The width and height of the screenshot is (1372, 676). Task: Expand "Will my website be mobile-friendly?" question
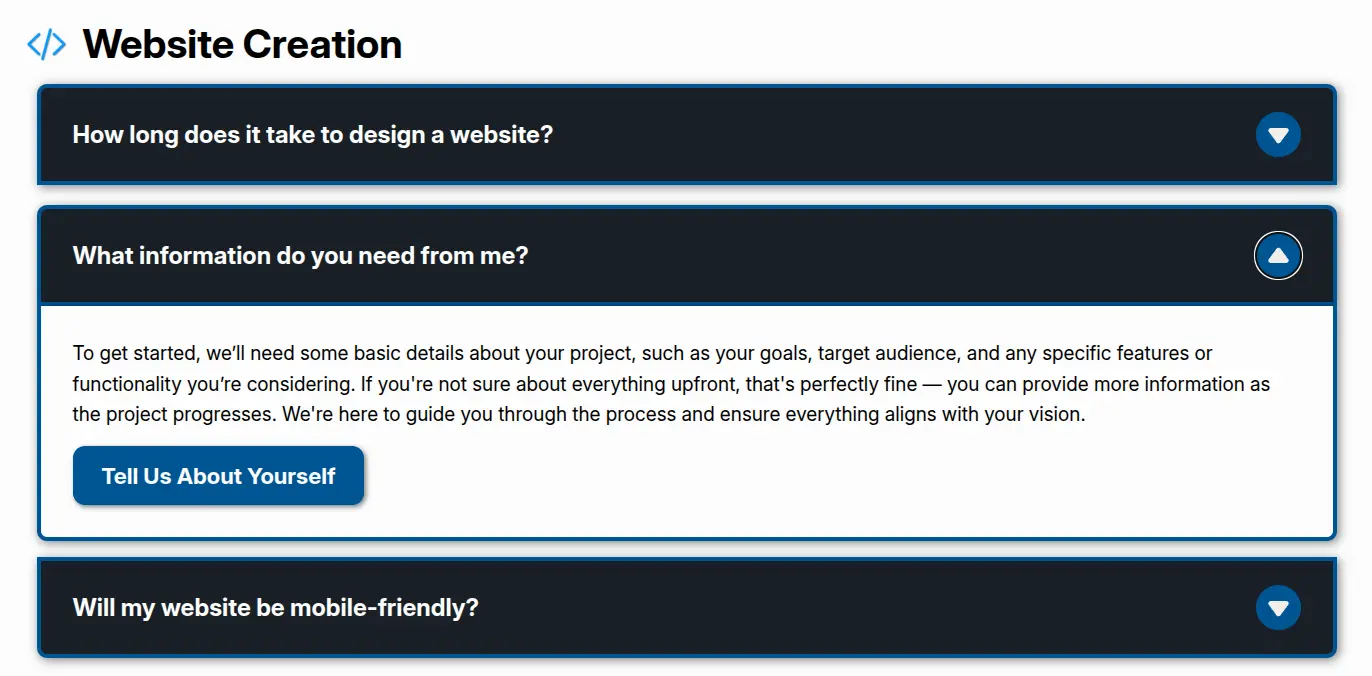[x=275, y=608]
